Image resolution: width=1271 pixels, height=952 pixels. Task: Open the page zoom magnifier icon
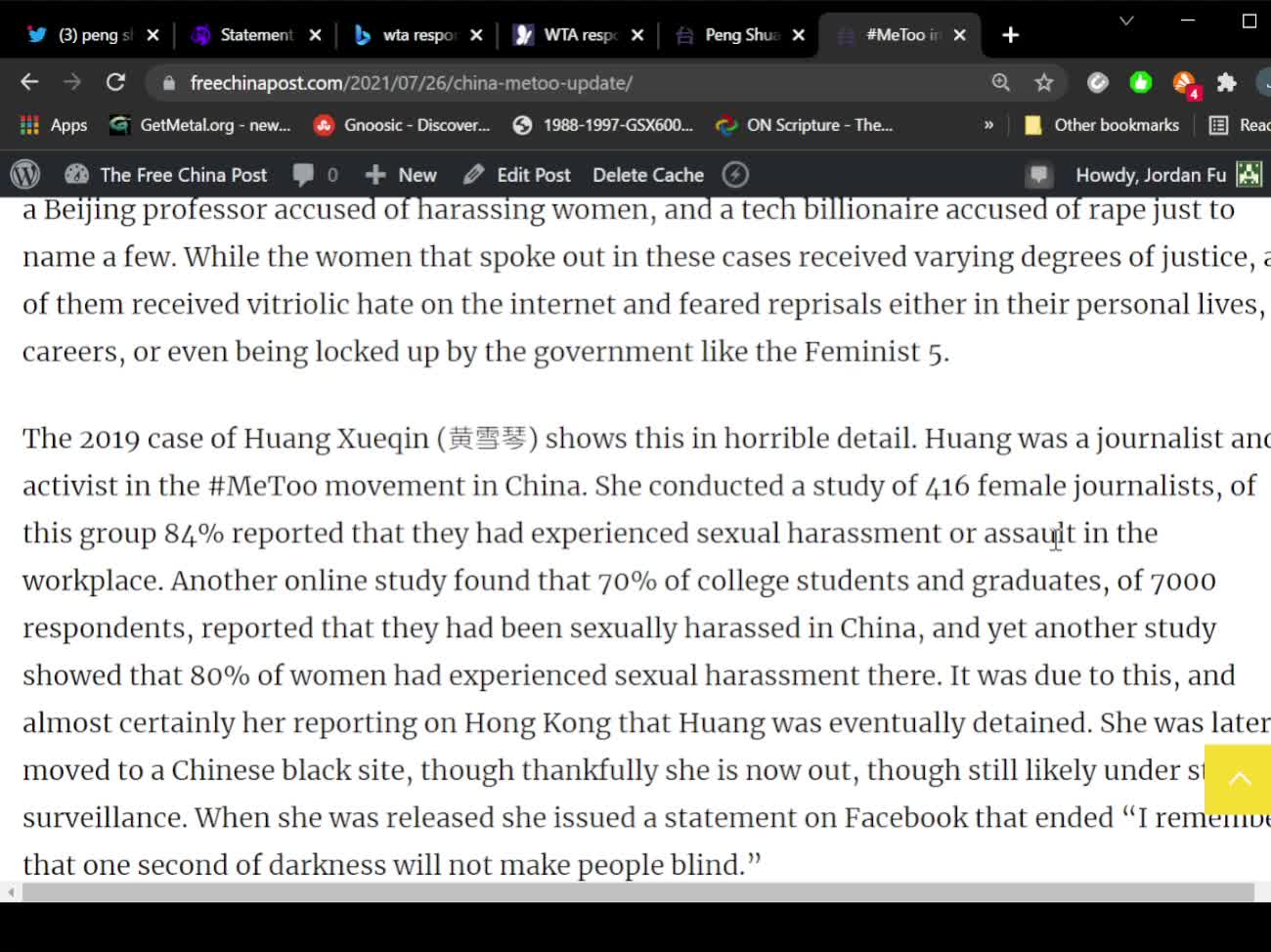[x=1001, y=83]
